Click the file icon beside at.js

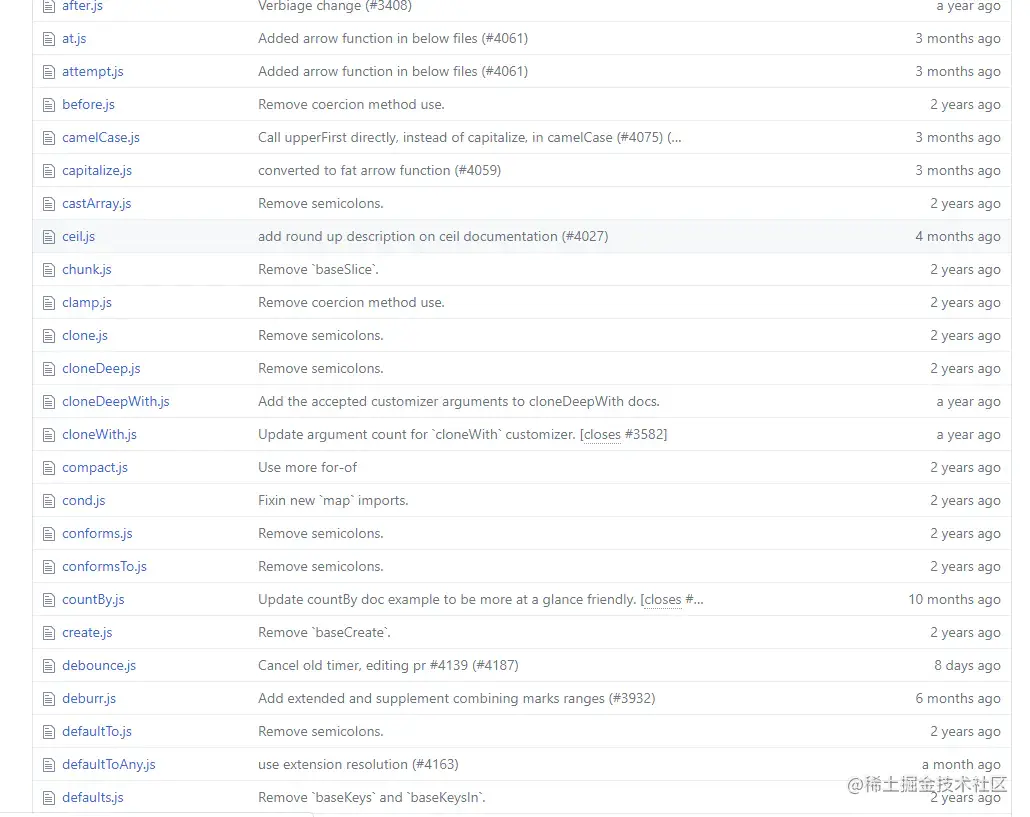(x=49, y=39)
